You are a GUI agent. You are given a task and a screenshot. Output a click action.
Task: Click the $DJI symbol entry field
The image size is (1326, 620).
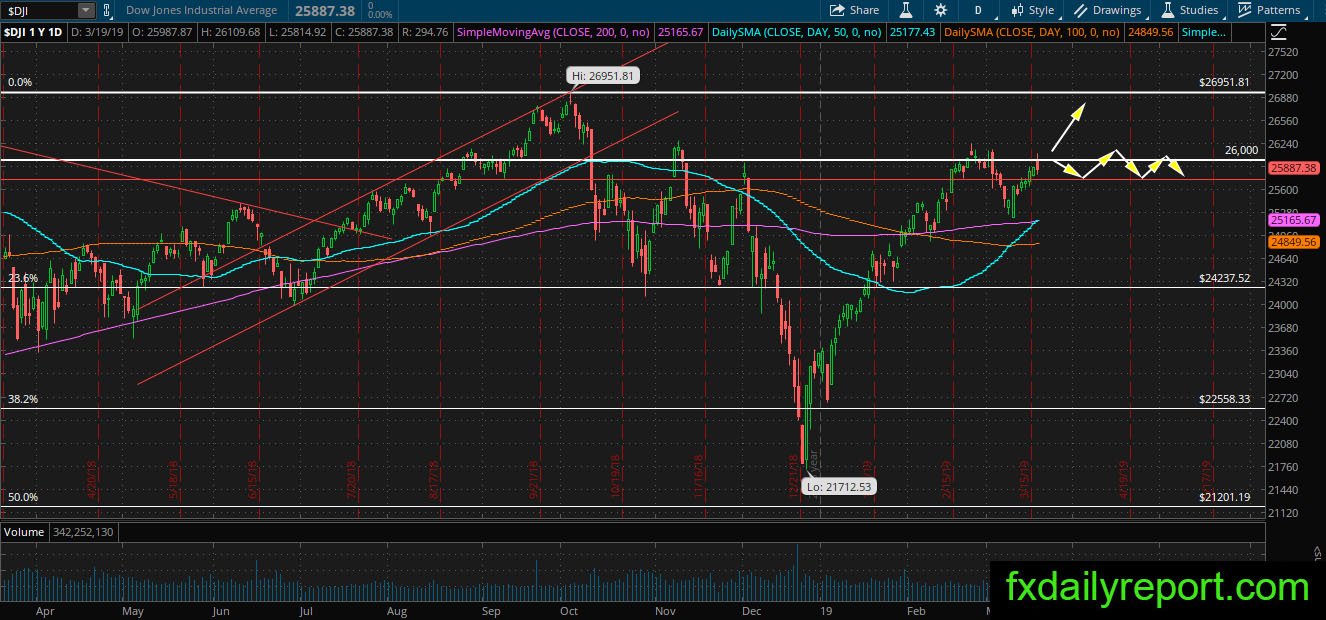(39, 10)
